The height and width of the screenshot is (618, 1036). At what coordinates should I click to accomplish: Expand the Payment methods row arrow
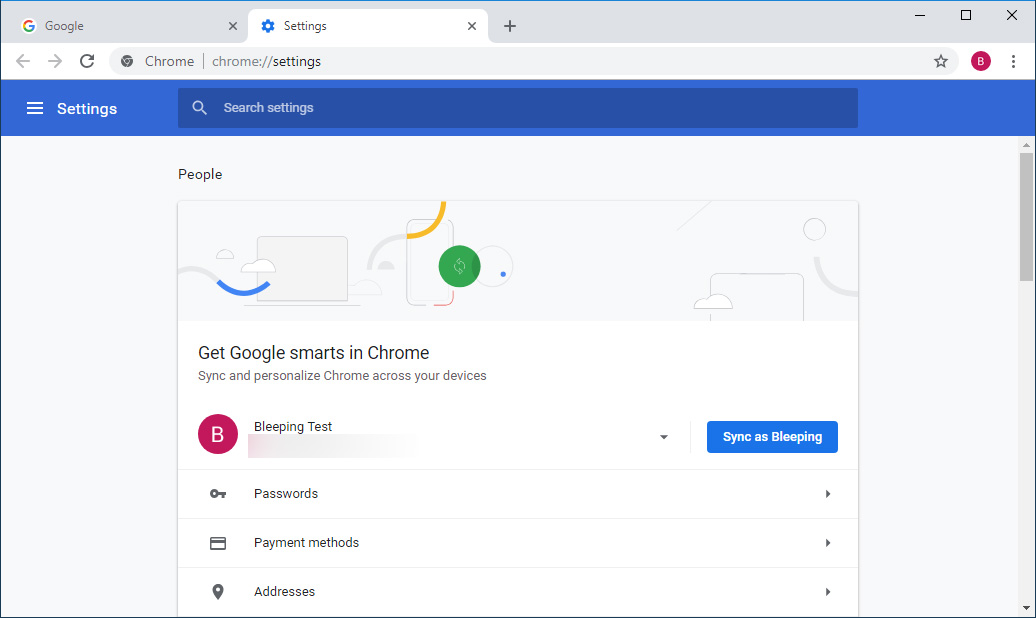click(x=827, y=543)
